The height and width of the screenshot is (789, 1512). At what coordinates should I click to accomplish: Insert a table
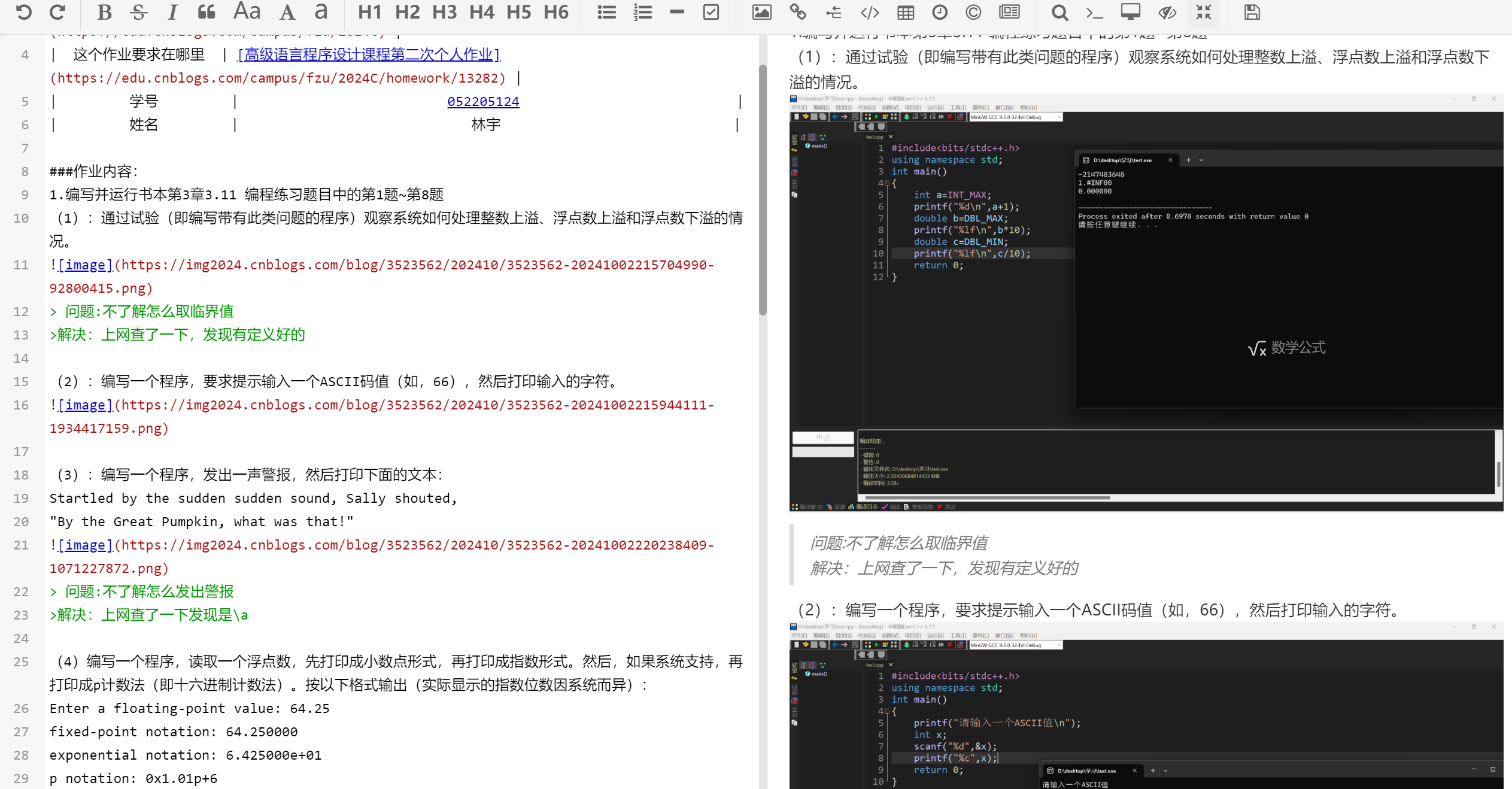point(905,12)
